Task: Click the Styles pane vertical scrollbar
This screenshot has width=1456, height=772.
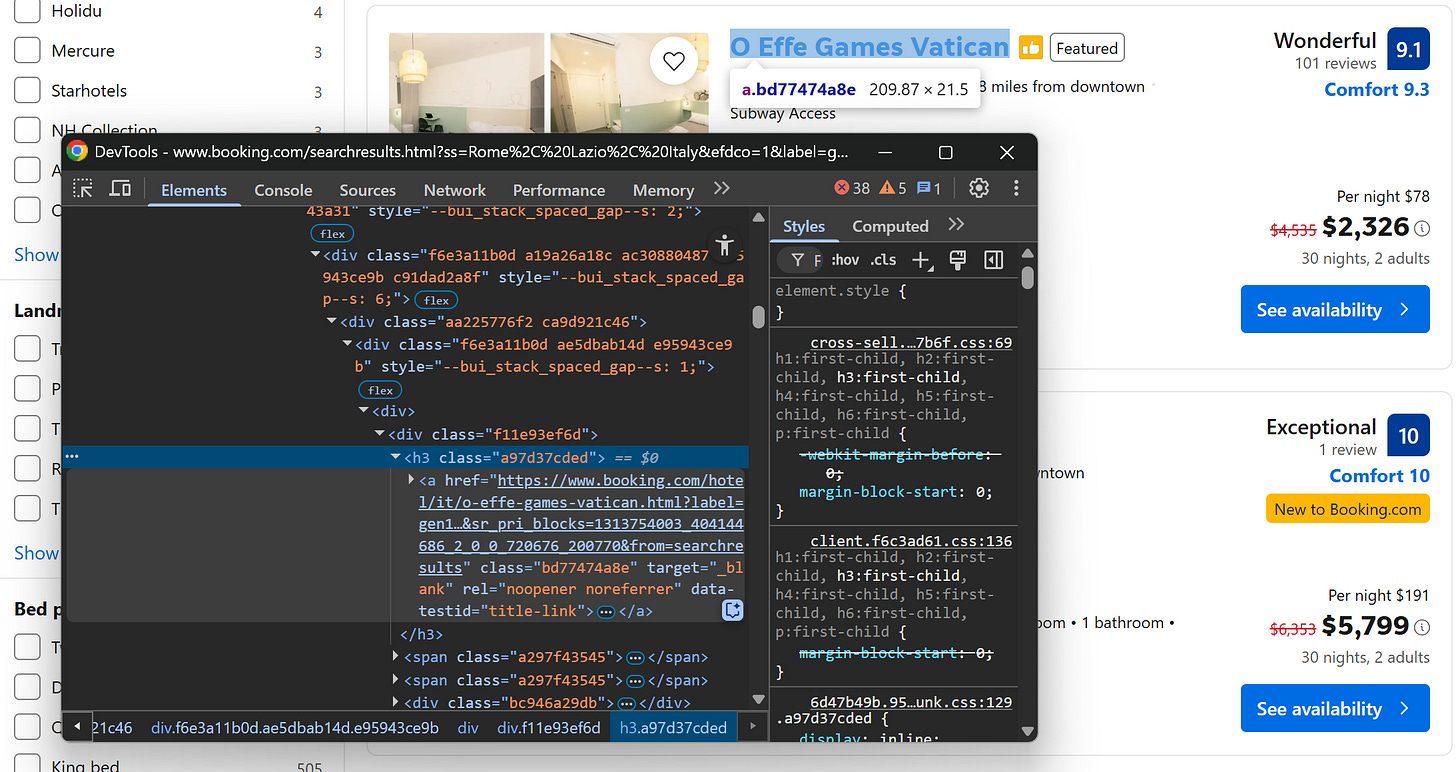Action: click(1027, 278)
